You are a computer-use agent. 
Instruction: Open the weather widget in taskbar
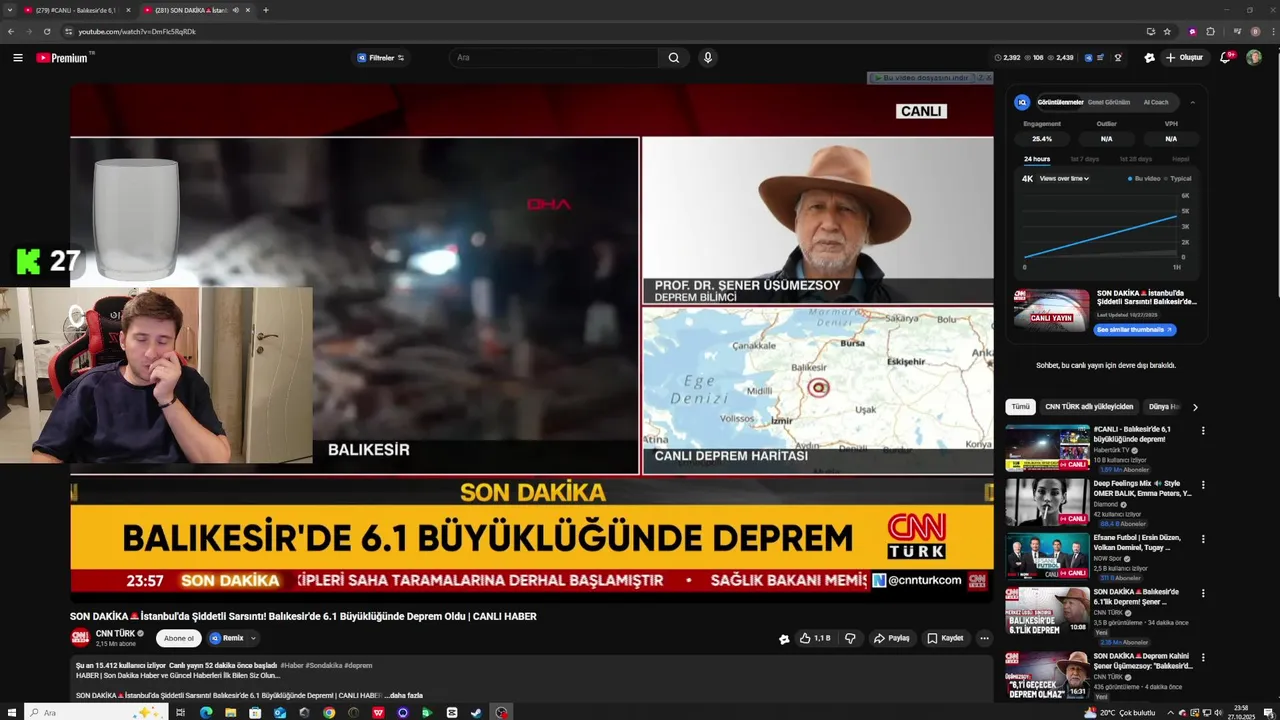point(1120,713)
